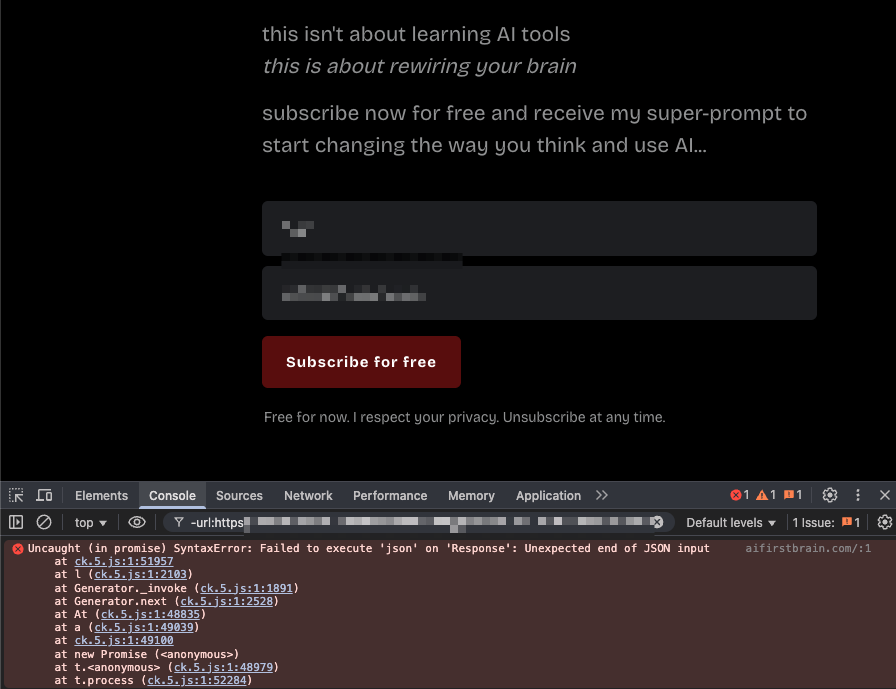
Task: Activate the inspect element picker icon
Action: (16, 495)
